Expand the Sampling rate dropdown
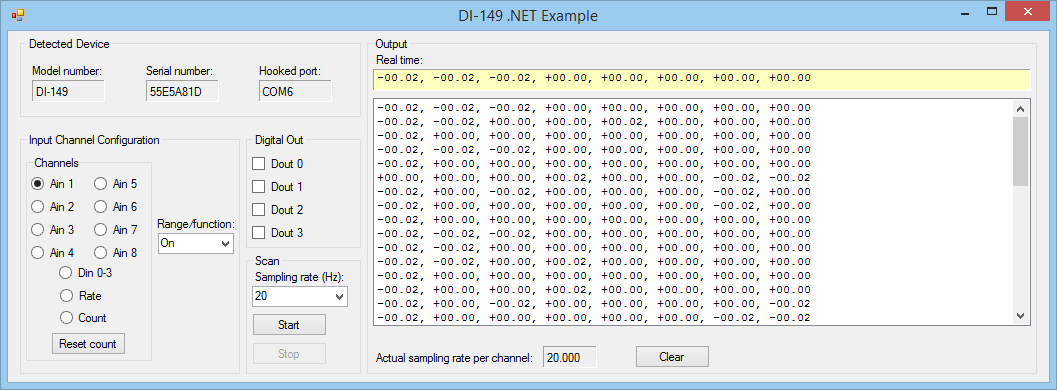Viewport: 1057px width, 390px height. (300, 296)
